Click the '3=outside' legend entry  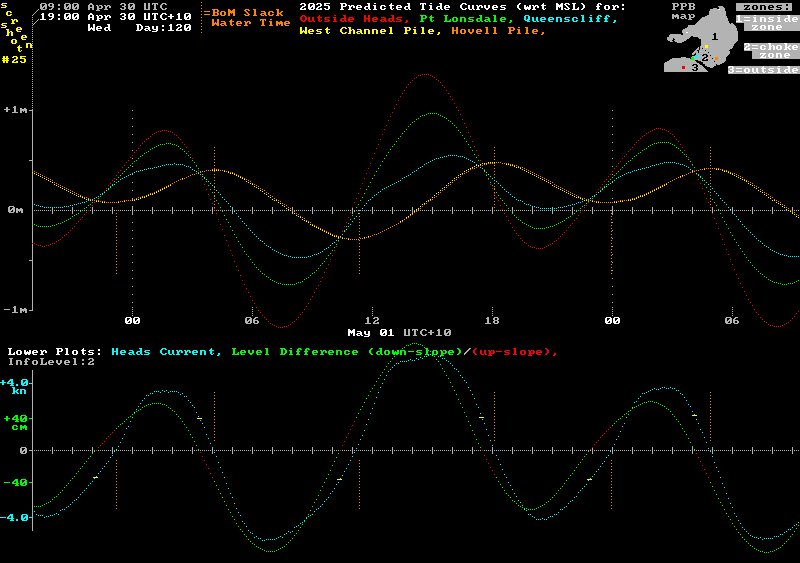tap(764, 70)
